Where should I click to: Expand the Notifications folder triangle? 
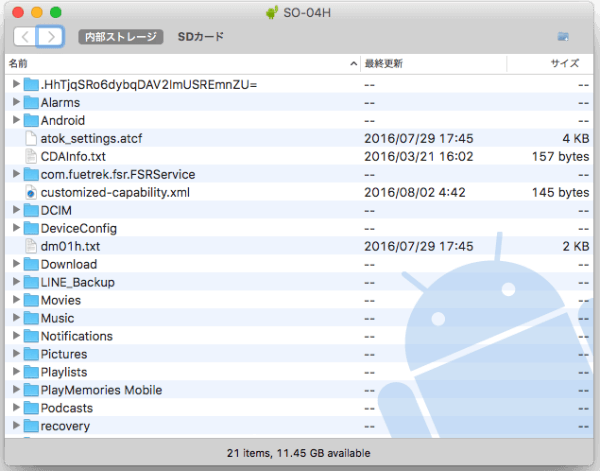(x=16, y=336)
